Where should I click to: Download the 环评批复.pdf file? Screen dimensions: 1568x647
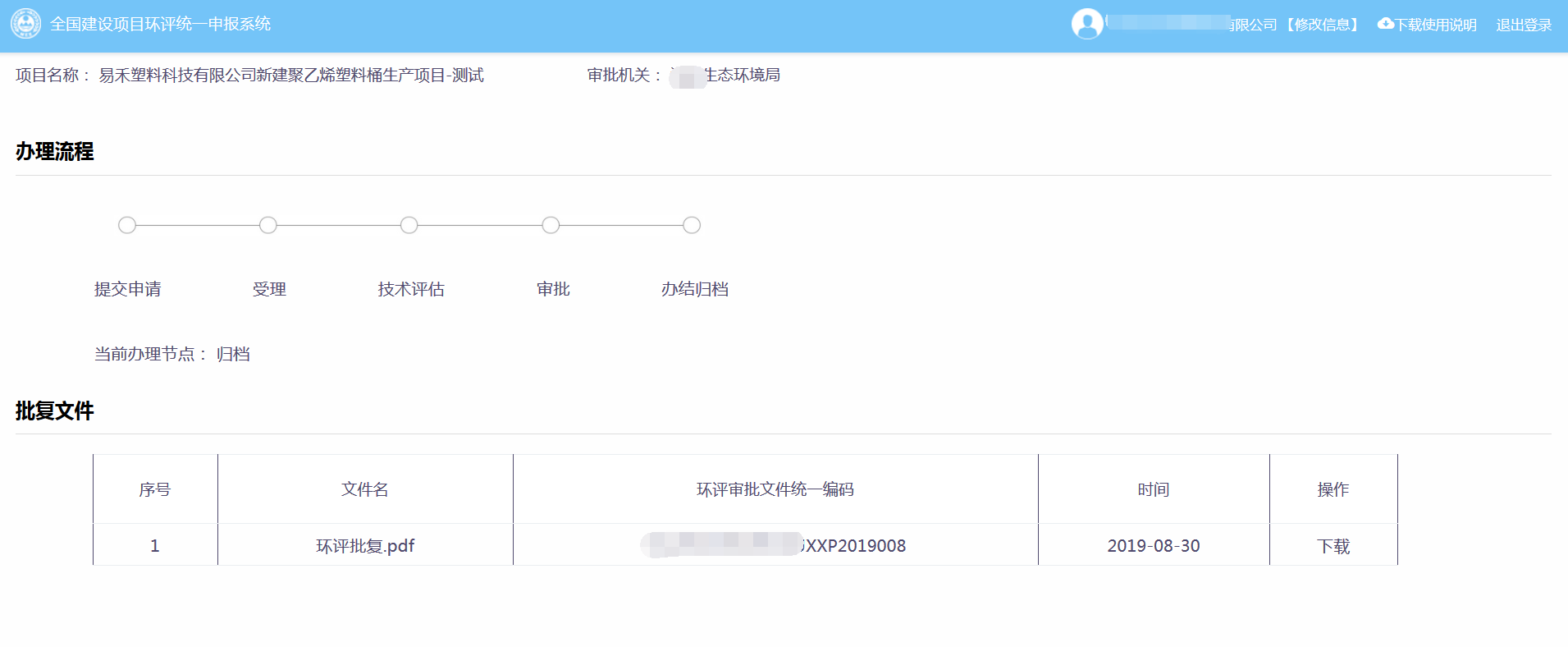[x=1333, y=546]
